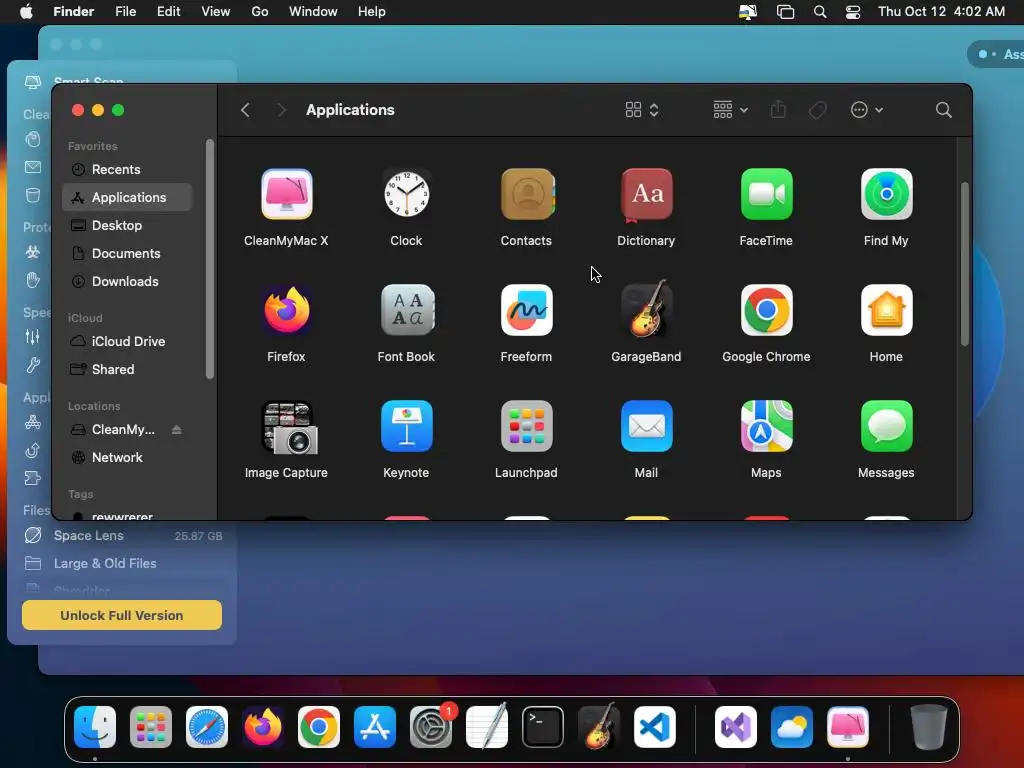Viewport: 1024px width, 768px height.
Task: Open the File menu
Action: pyautogui.click(x=125, y=12)
